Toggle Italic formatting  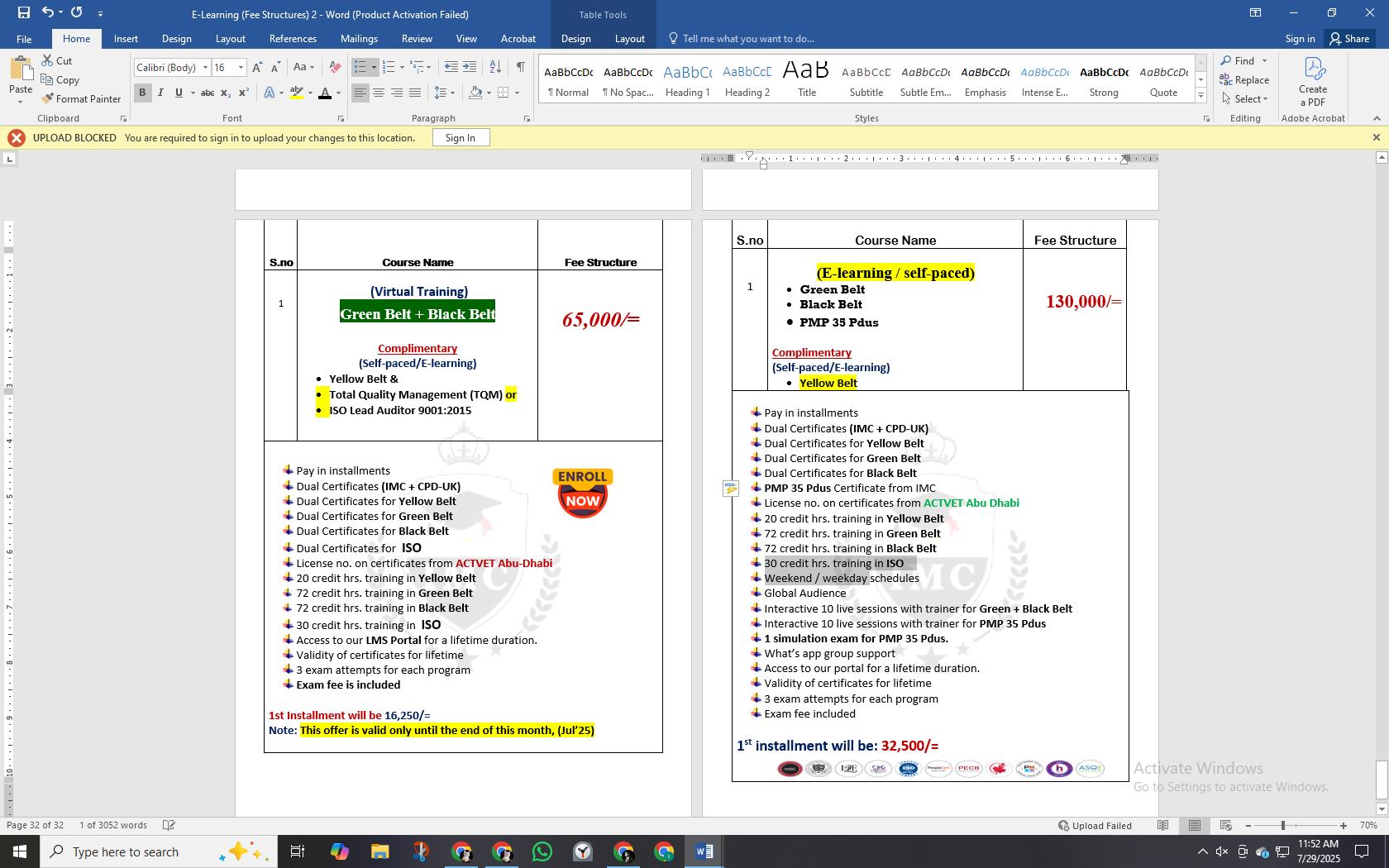(160, 93)
